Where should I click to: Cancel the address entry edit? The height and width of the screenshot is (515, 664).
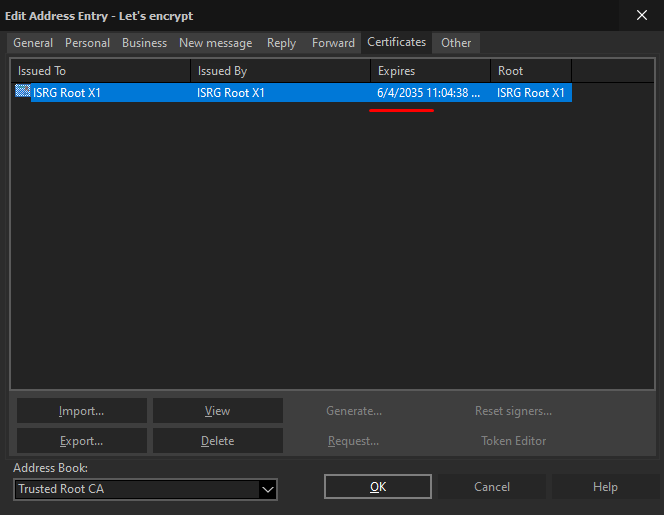tap(492, 487)
